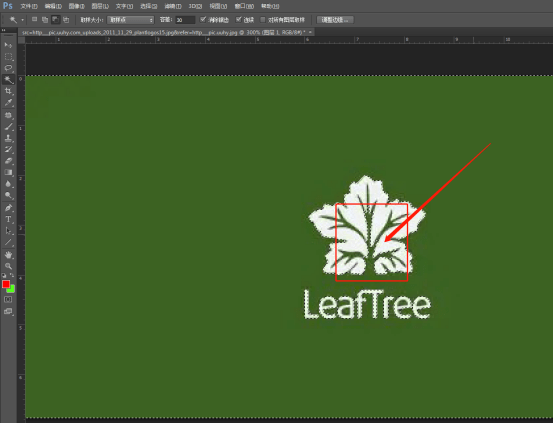Click the red foreground color swatch
This screenshot has height=423, width=554.
[6, 284]
